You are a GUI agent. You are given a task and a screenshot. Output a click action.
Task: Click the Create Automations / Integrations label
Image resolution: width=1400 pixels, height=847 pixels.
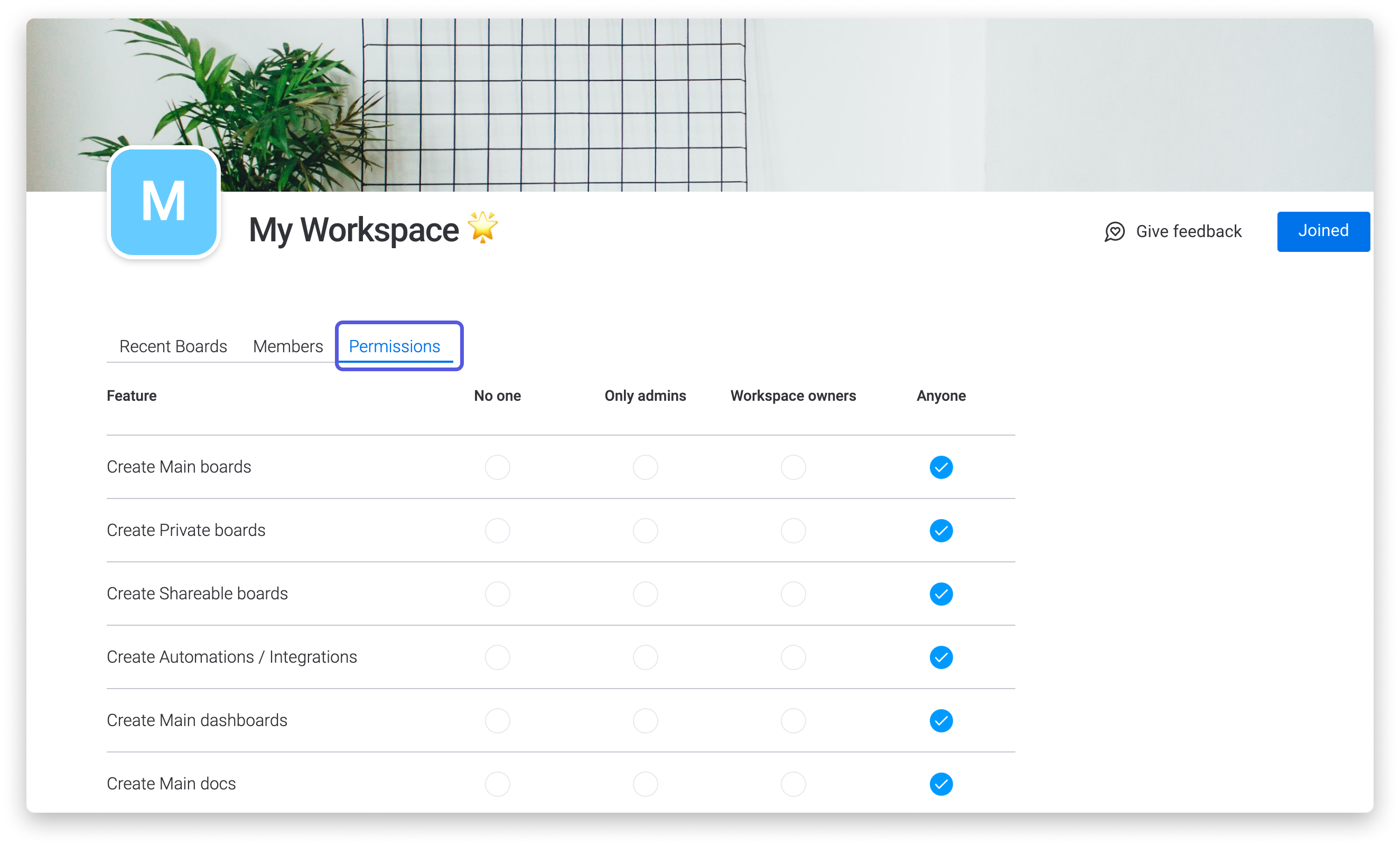(232, 657)
